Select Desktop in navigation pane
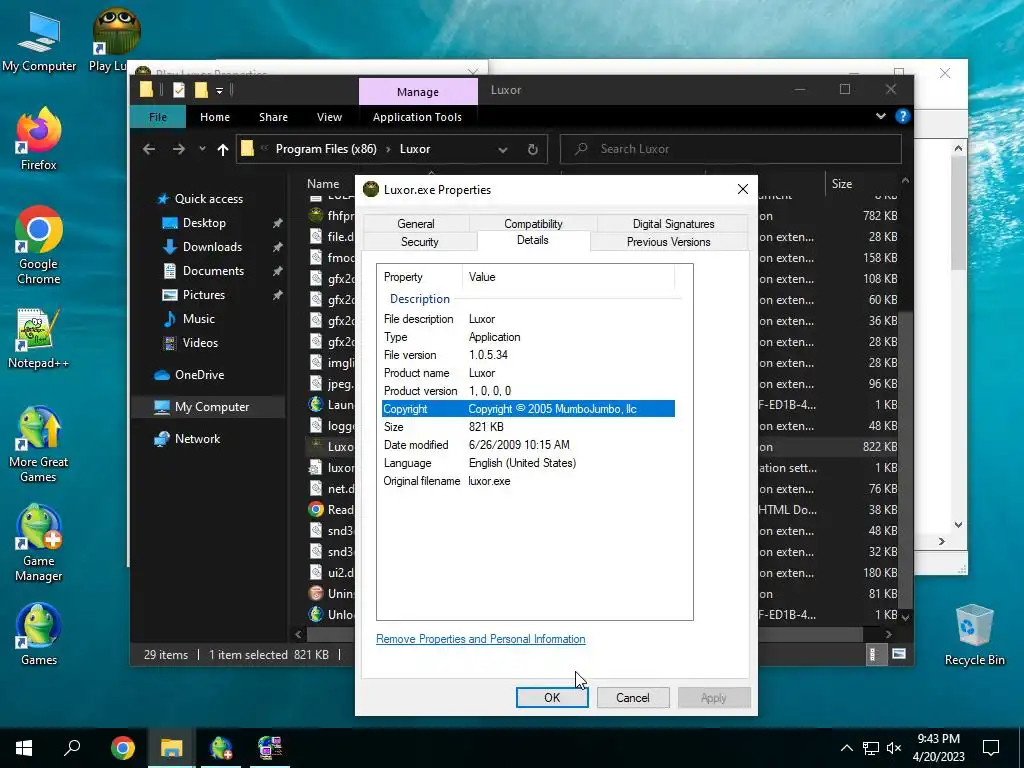Viewport: 1024px width, 768px height. [x=204, y=223]
